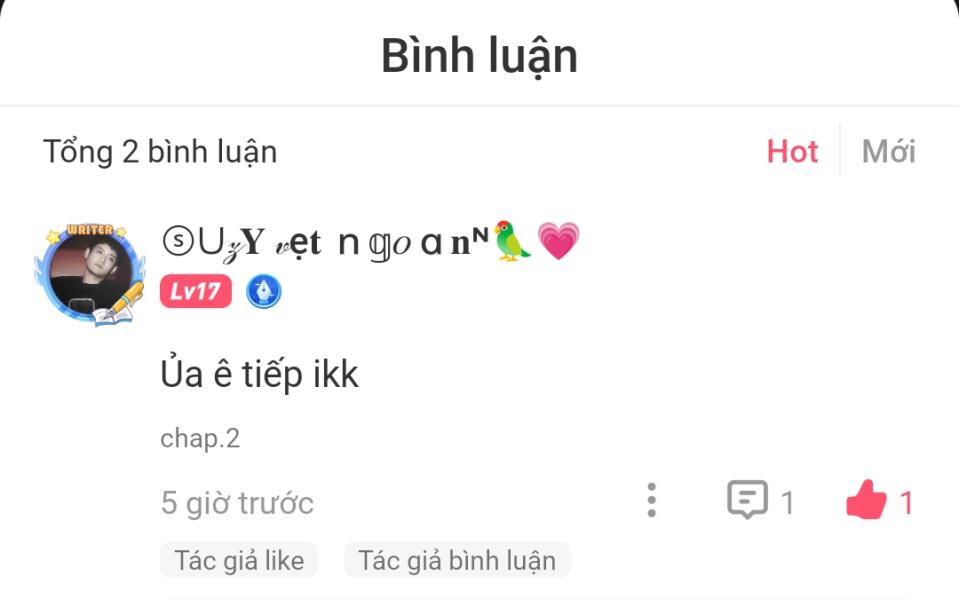
Task: Tap the WRITER avatar frame badge
Action: pos(90,230)
